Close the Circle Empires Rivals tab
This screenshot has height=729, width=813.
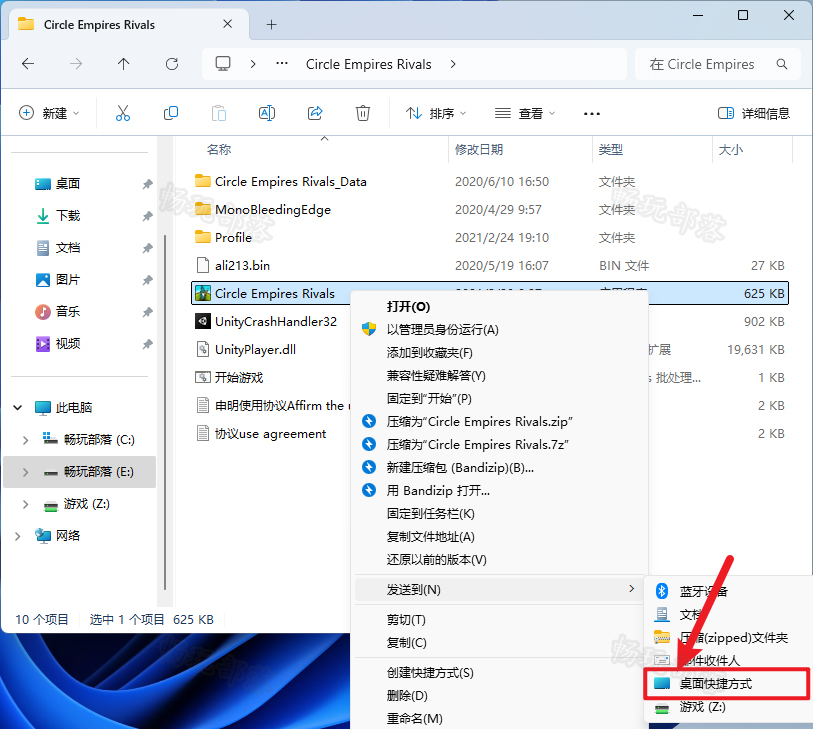227,24
